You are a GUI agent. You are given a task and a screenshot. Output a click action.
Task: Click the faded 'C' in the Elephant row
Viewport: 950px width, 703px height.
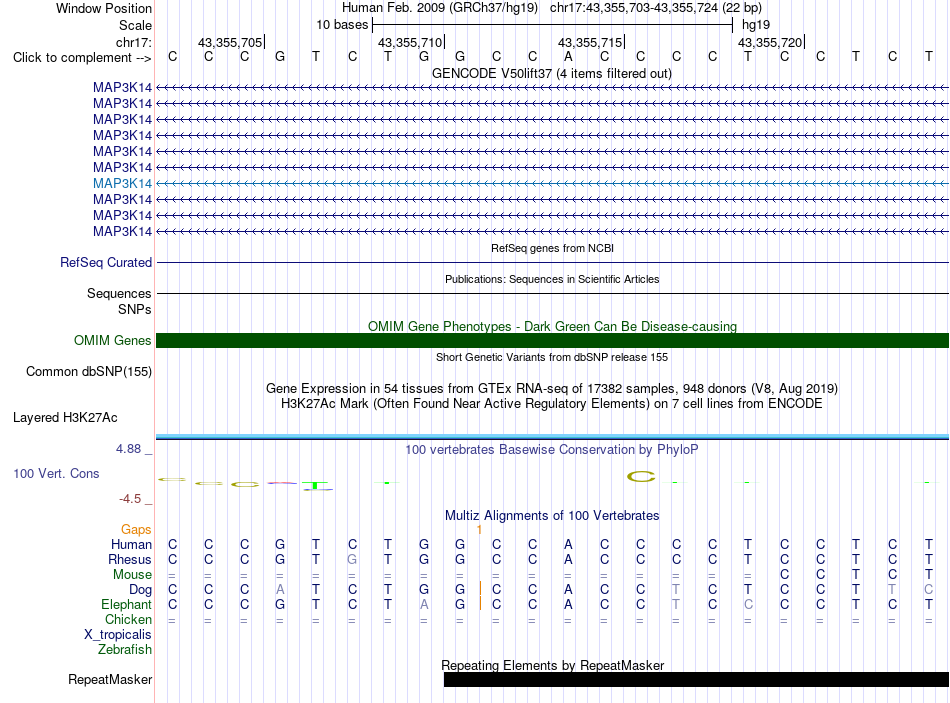pos(748,604)
